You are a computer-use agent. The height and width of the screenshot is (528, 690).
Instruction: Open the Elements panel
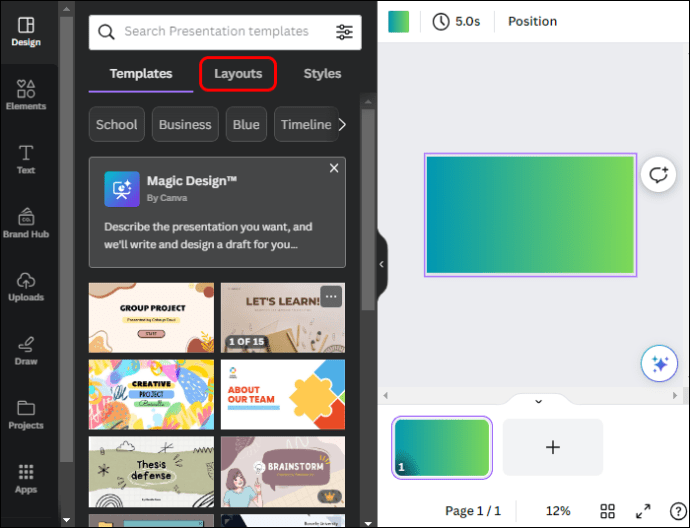click(26, 95)
